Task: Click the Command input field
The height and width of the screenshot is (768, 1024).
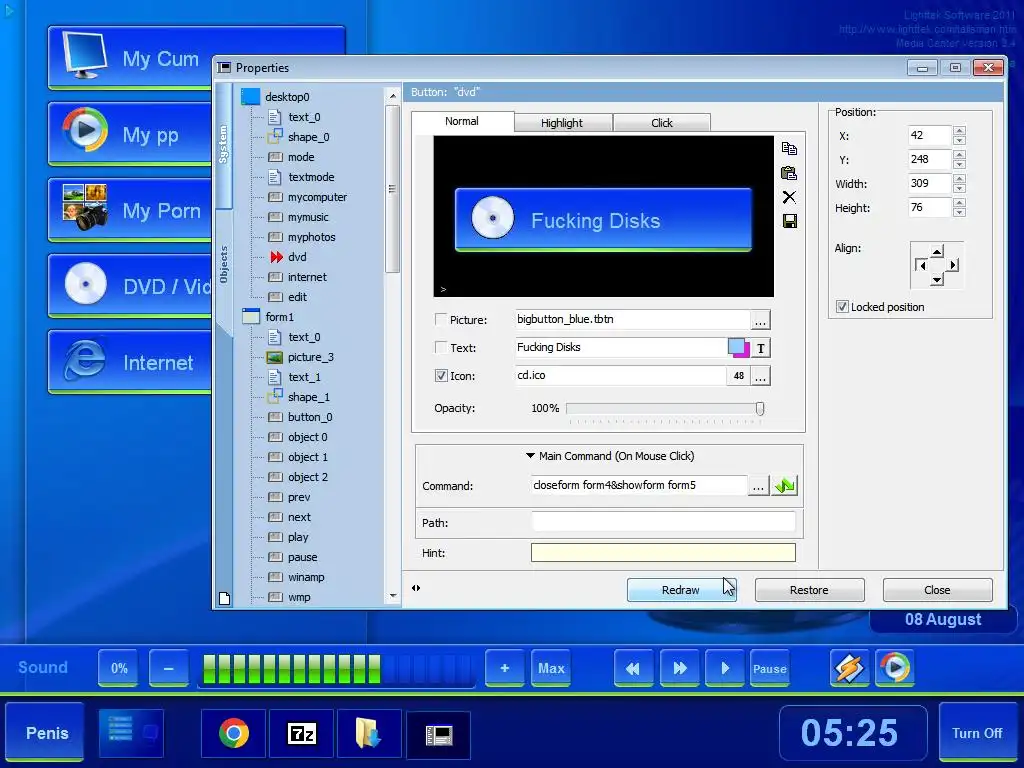Action: [639, 485]
